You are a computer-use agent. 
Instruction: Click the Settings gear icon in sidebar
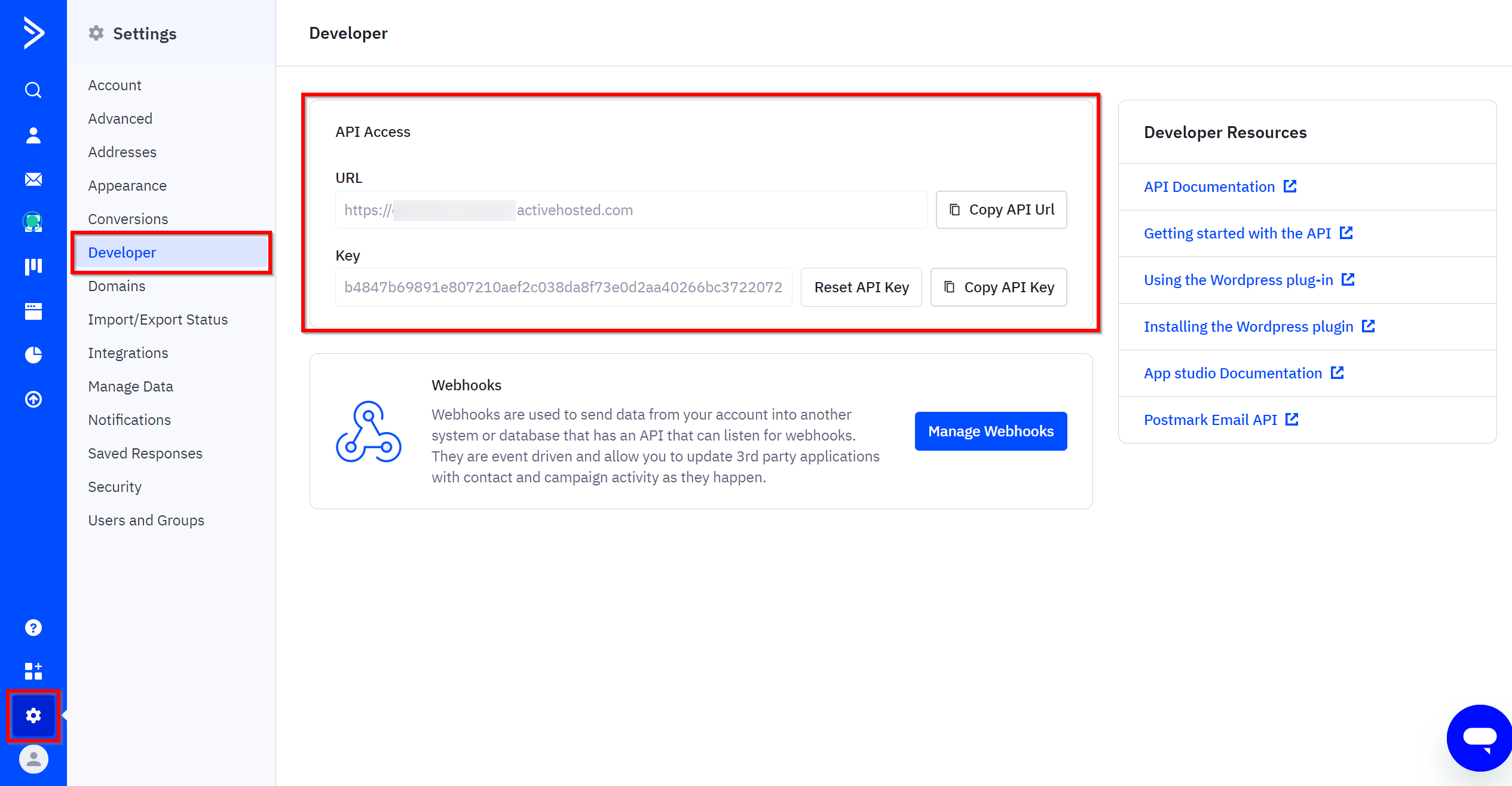pyautogui.click(x=33, y=715)
